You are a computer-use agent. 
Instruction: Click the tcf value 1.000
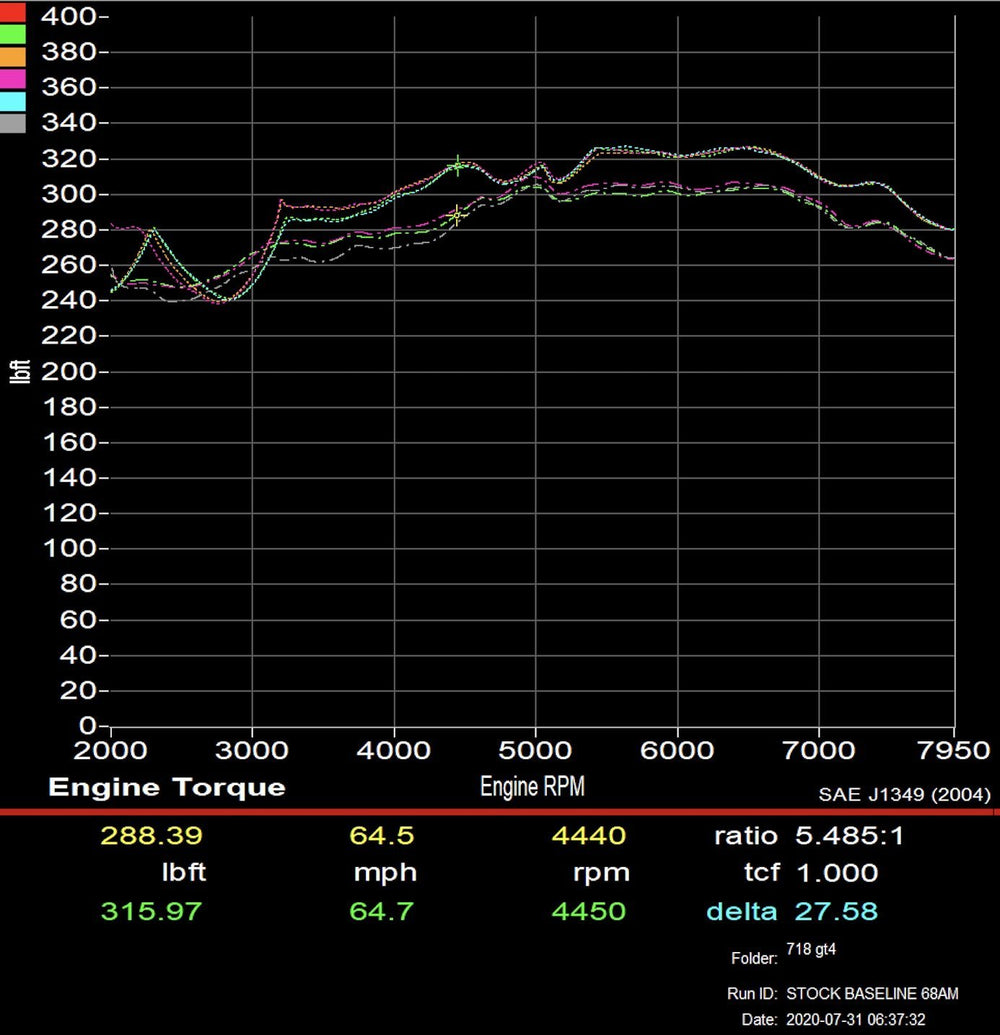point(836,873)
